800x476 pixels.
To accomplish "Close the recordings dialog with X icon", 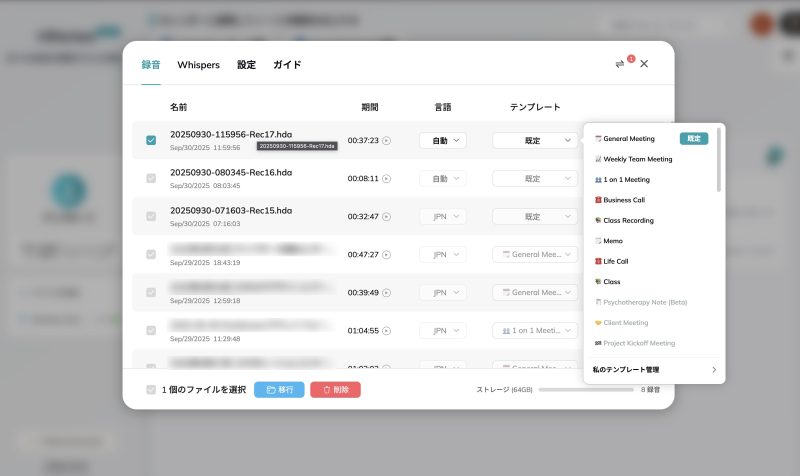I will click(644, 64).
